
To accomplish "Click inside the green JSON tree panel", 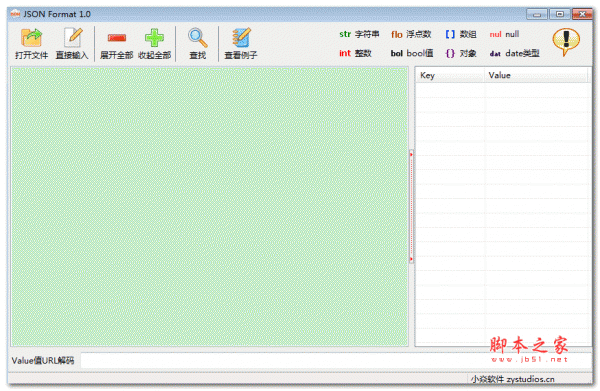I will tap(209, 207).
